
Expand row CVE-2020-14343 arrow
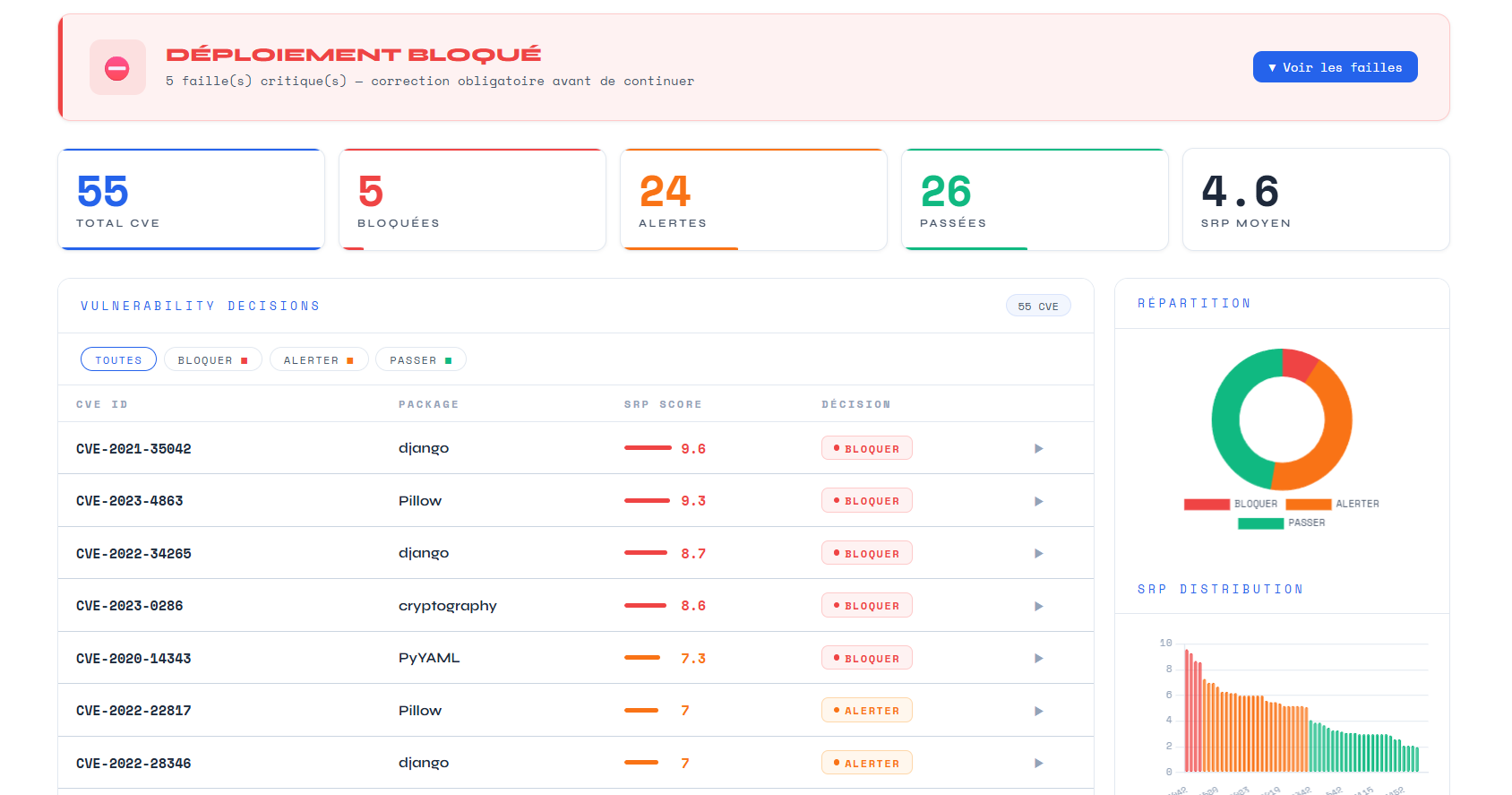tap(1039, 658)
